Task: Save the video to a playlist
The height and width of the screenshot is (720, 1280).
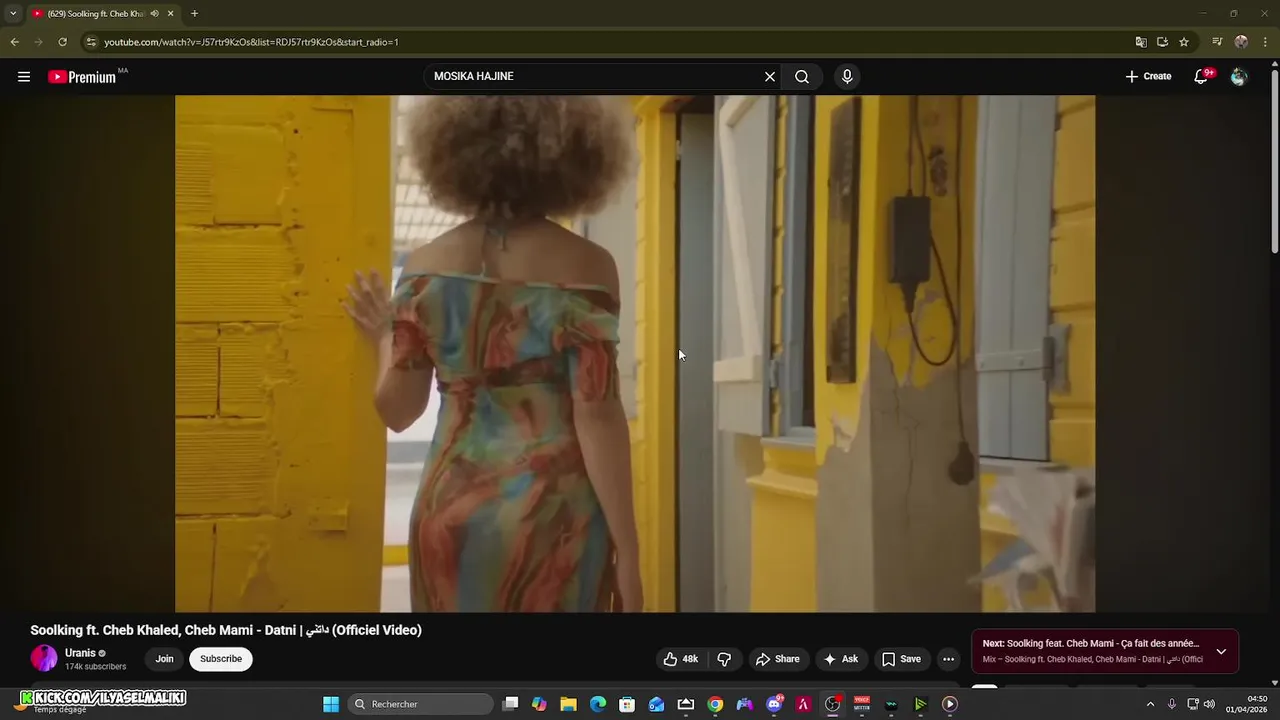Action: pyautogui.click(x=901, y=659)
